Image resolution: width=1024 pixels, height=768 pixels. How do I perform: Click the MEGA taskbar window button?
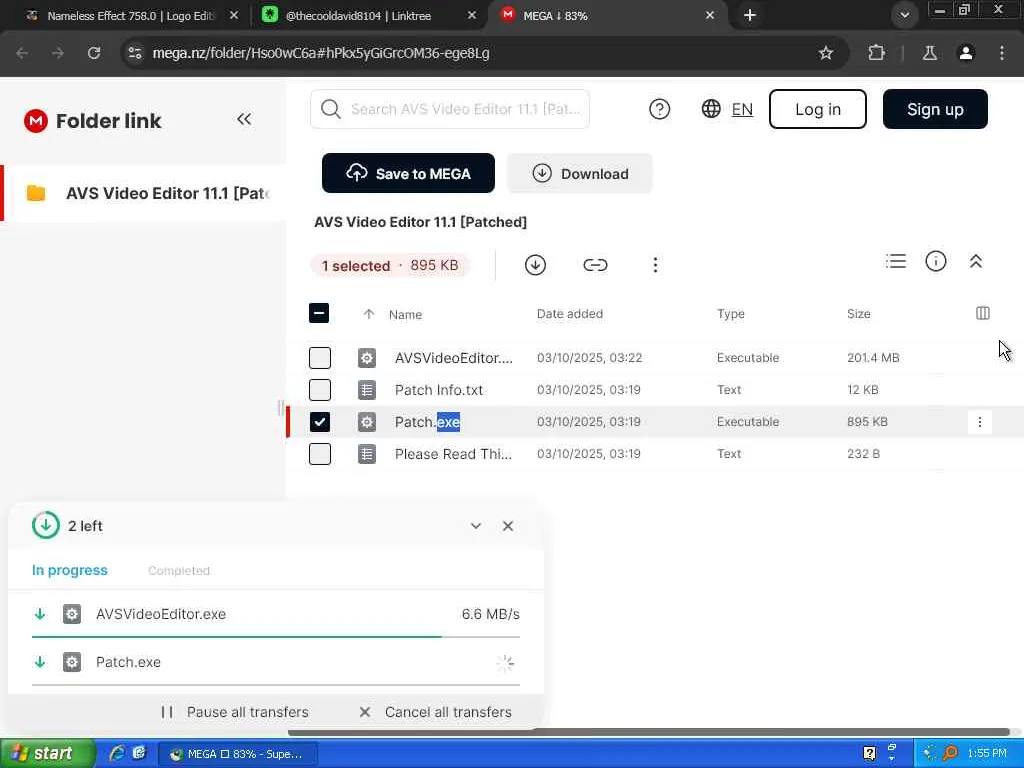coord(238,754)
